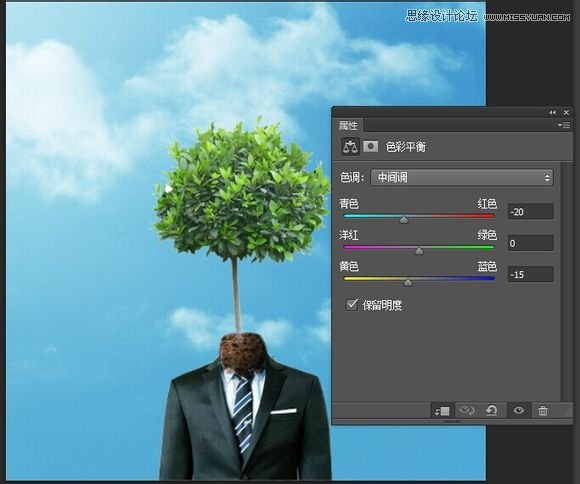Collapse panel with double-arrow icon
Viewport: 580px width, 484px height.
pos(552,112)
